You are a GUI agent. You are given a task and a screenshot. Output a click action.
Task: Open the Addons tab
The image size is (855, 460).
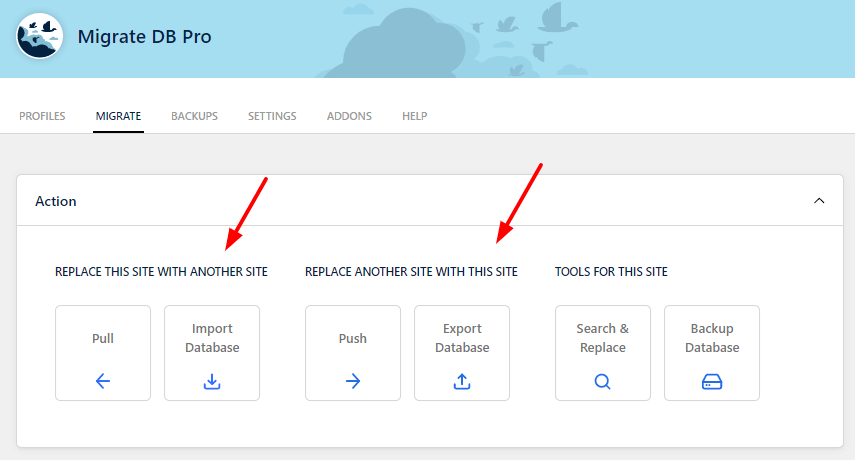[x=349, y=116]
